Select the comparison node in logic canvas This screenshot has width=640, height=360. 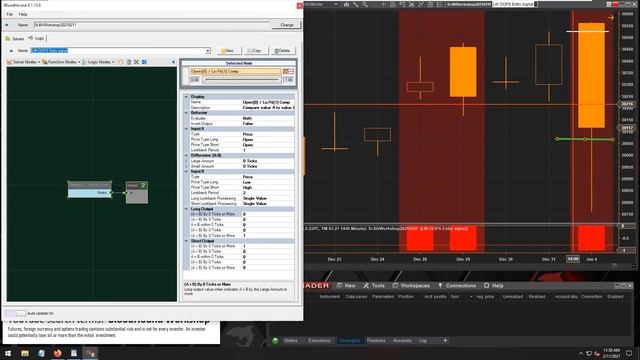(89, 189)
